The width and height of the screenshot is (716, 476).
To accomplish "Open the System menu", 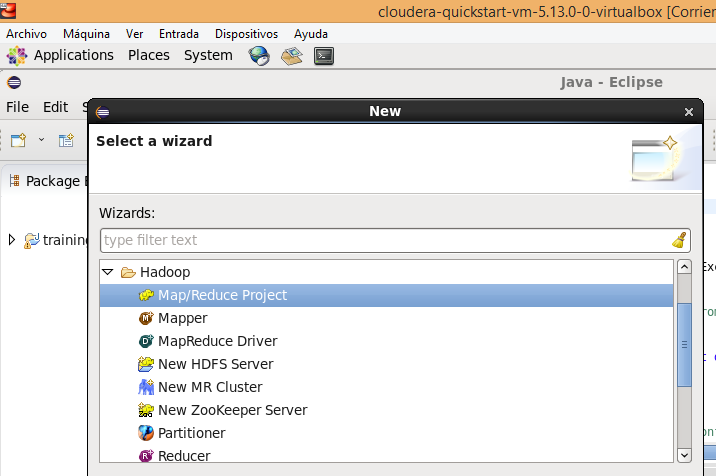I will tap(208, 55).
